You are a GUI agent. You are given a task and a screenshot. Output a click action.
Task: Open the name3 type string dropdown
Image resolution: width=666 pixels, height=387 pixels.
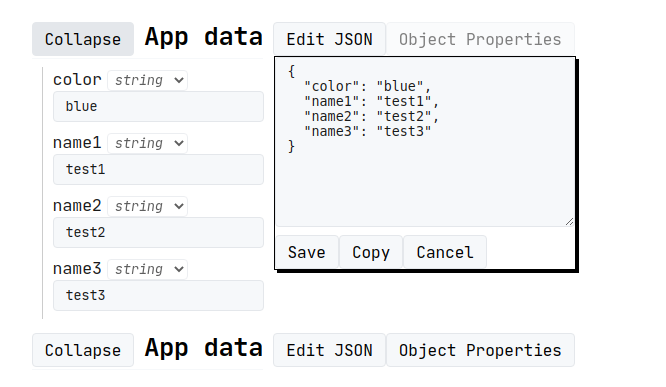point(147,269)
